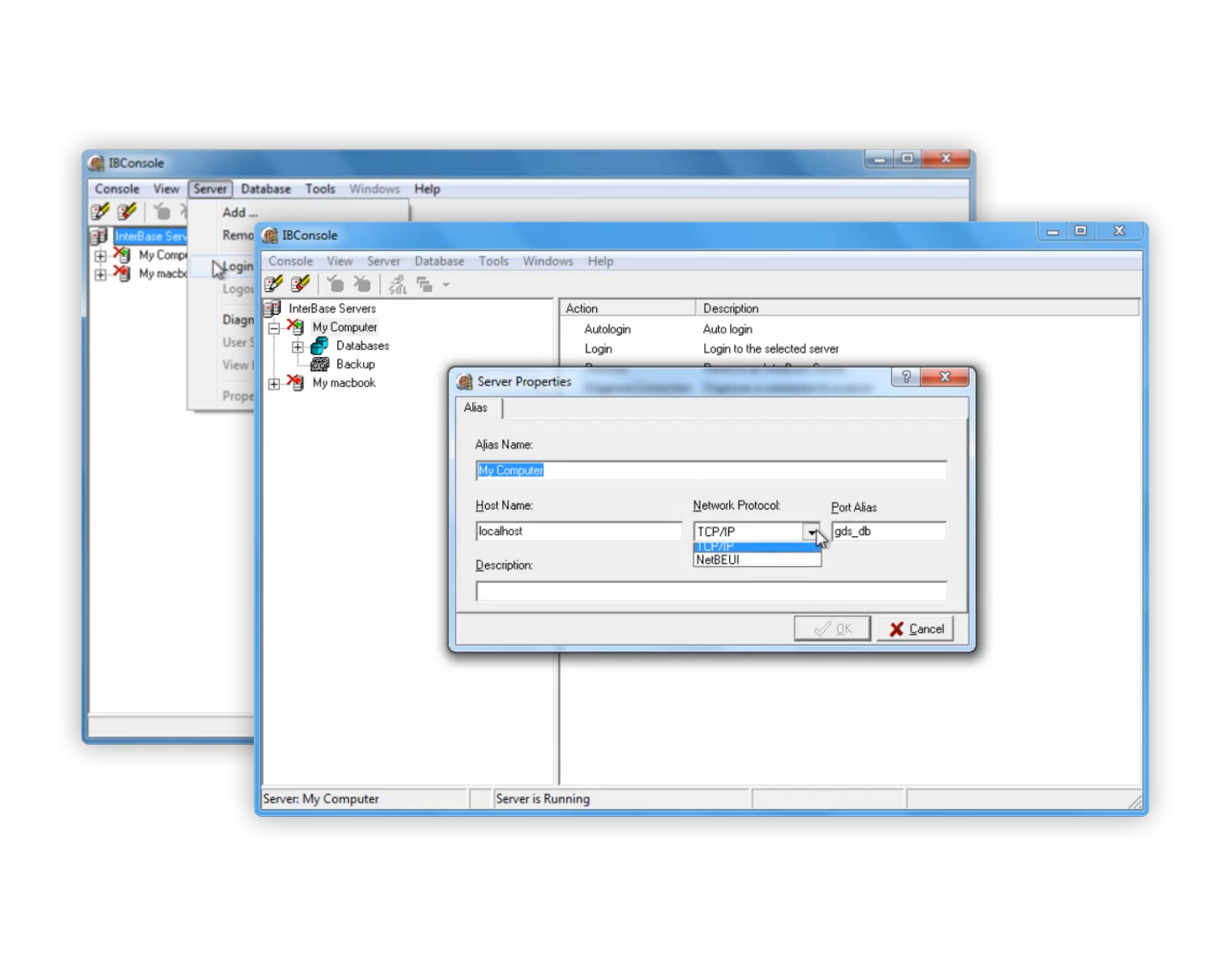Viewport: 1232px width, 975px height.
Task: Click the Cancel button in Server Properties
Action: click(916, 629)
